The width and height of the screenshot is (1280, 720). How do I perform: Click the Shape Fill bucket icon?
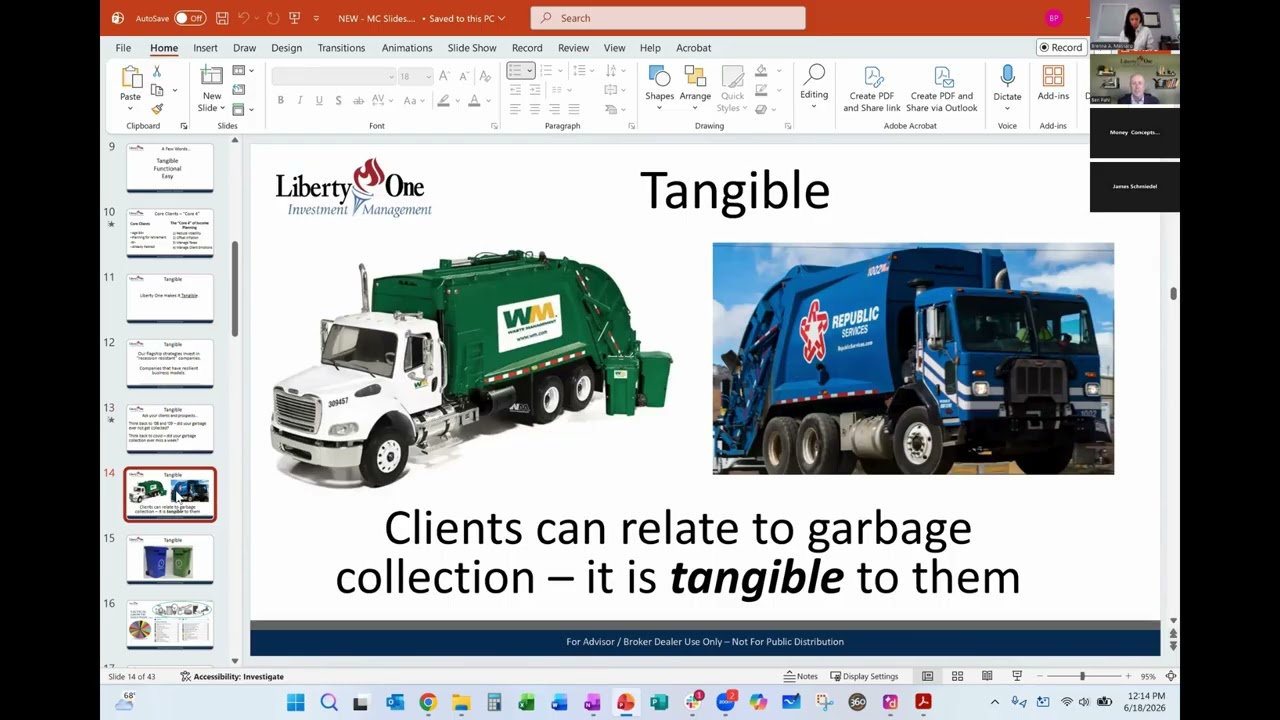click(x=762, y=71)
